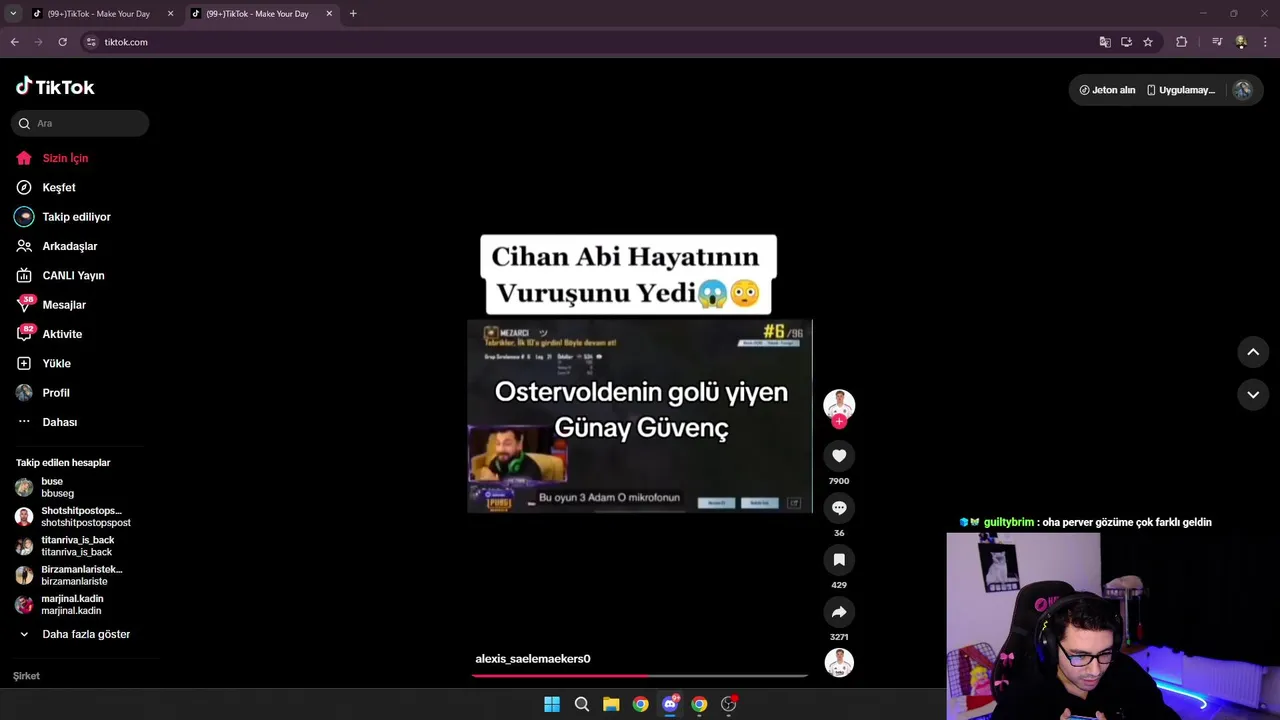The image size is (1280, 720).
Task: Open Discord from taskbar
Action: [670, 704]
